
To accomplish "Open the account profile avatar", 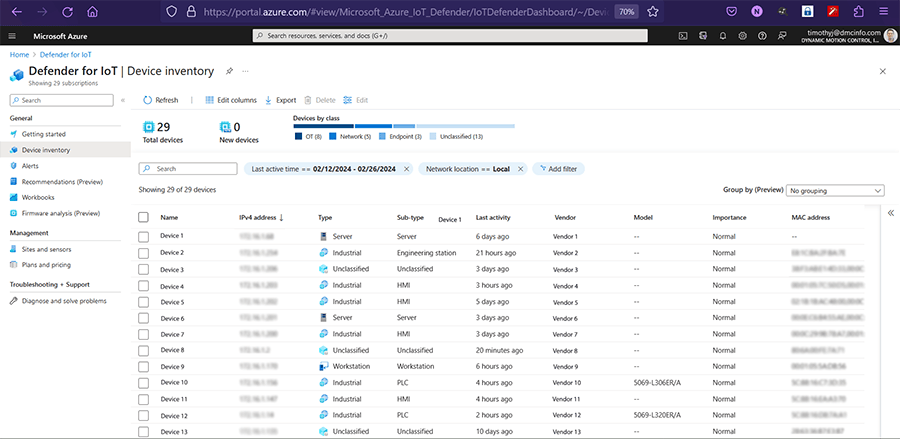I will (x=889, y=36).
